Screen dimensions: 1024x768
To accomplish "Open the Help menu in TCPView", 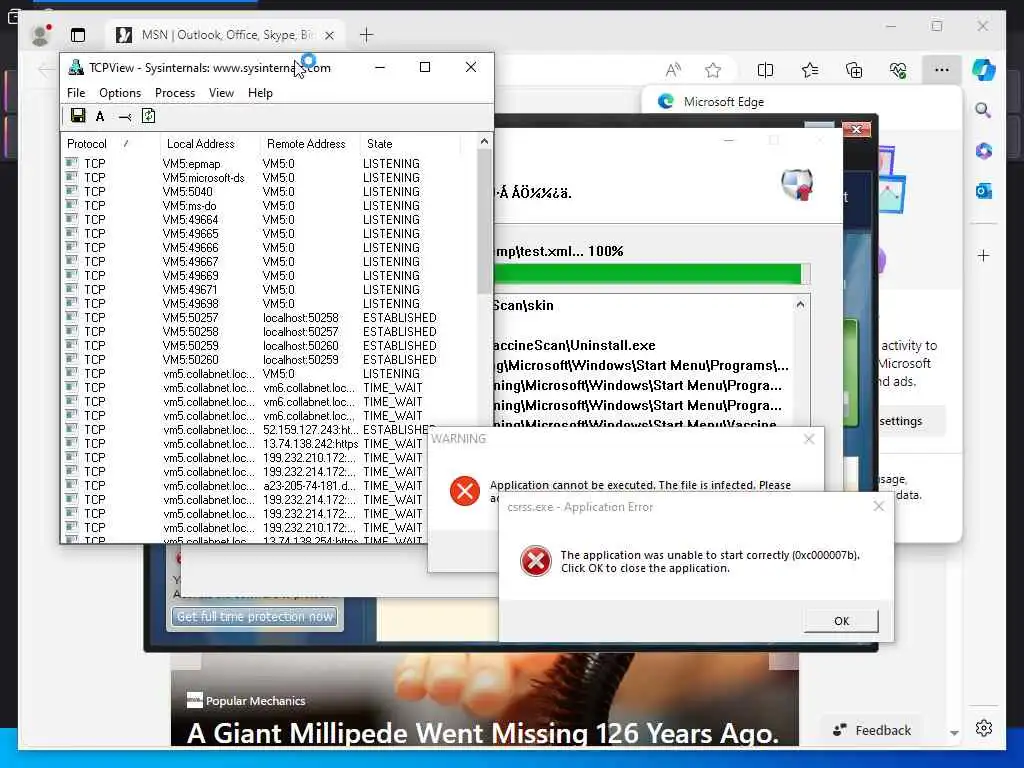I will (x=261, y=93).
